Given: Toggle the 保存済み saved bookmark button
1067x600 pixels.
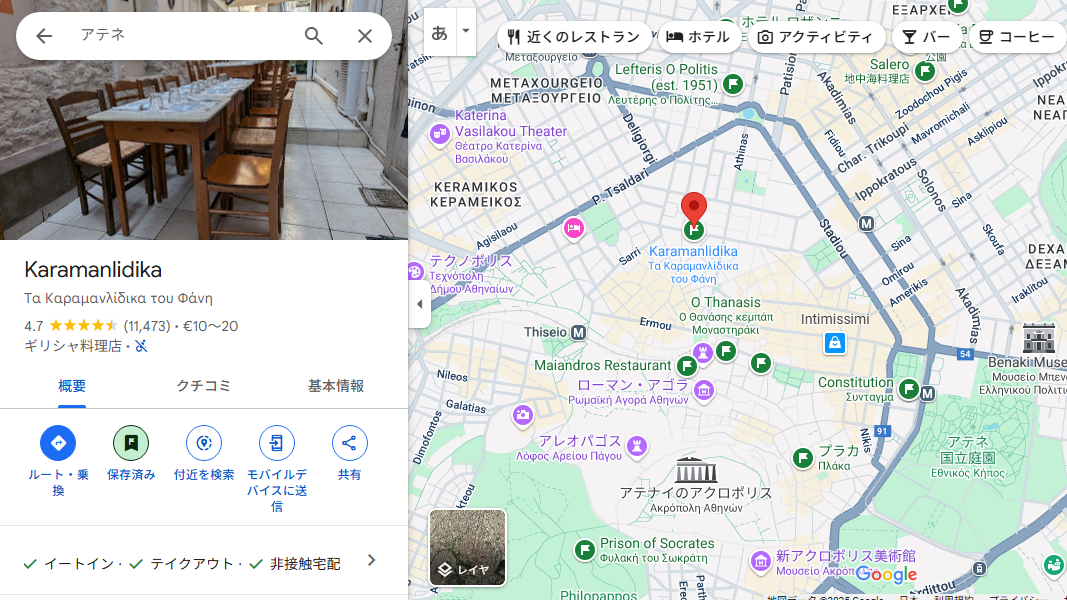Looking at the screenshot, I should coord(131,443).
